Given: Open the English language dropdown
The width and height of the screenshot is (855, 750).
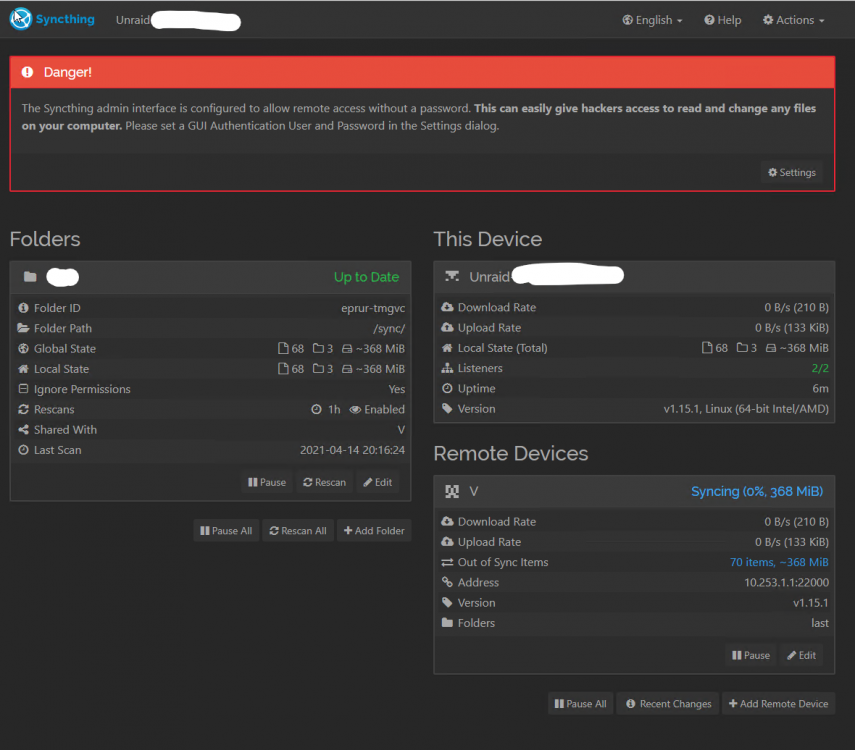Looking at the screenshot, I should (652, 20).
